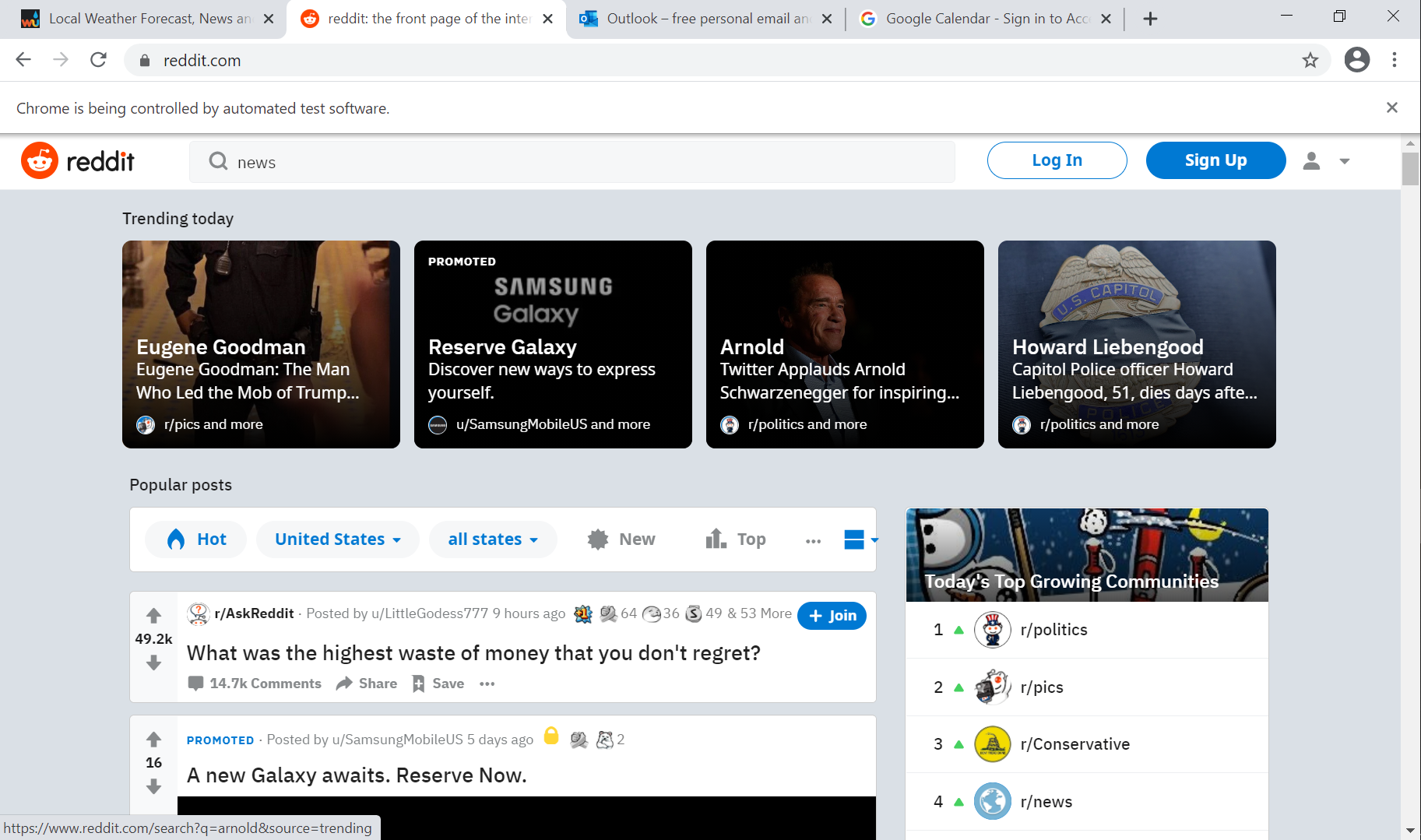The height and width of the screenshot is (840, 1421).
Task: Upvote the Samsung promoted post
Action: [x=153, y=739]
